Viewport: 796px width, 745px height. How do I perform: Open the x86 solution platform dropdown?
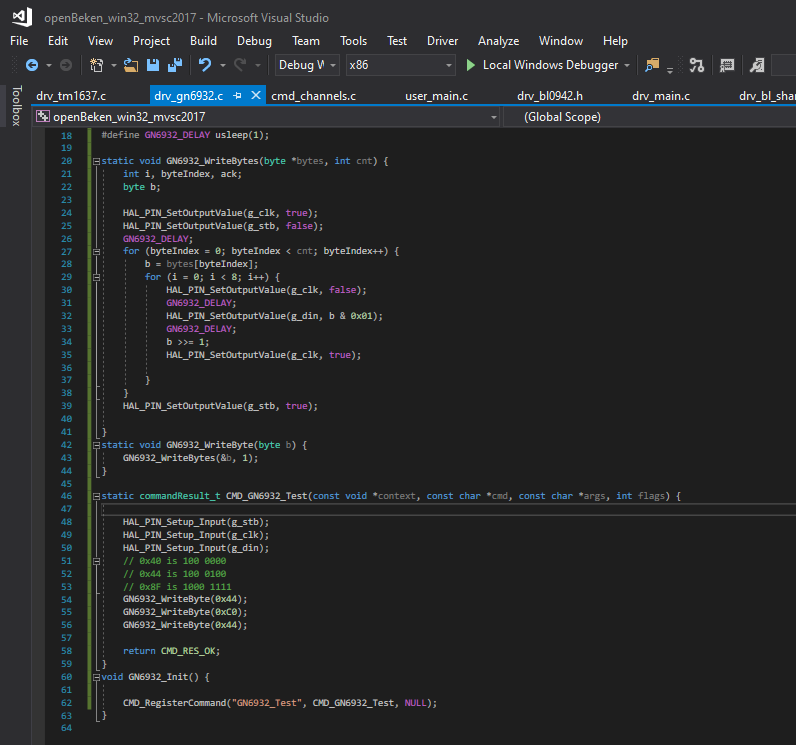tap(400, 65)
